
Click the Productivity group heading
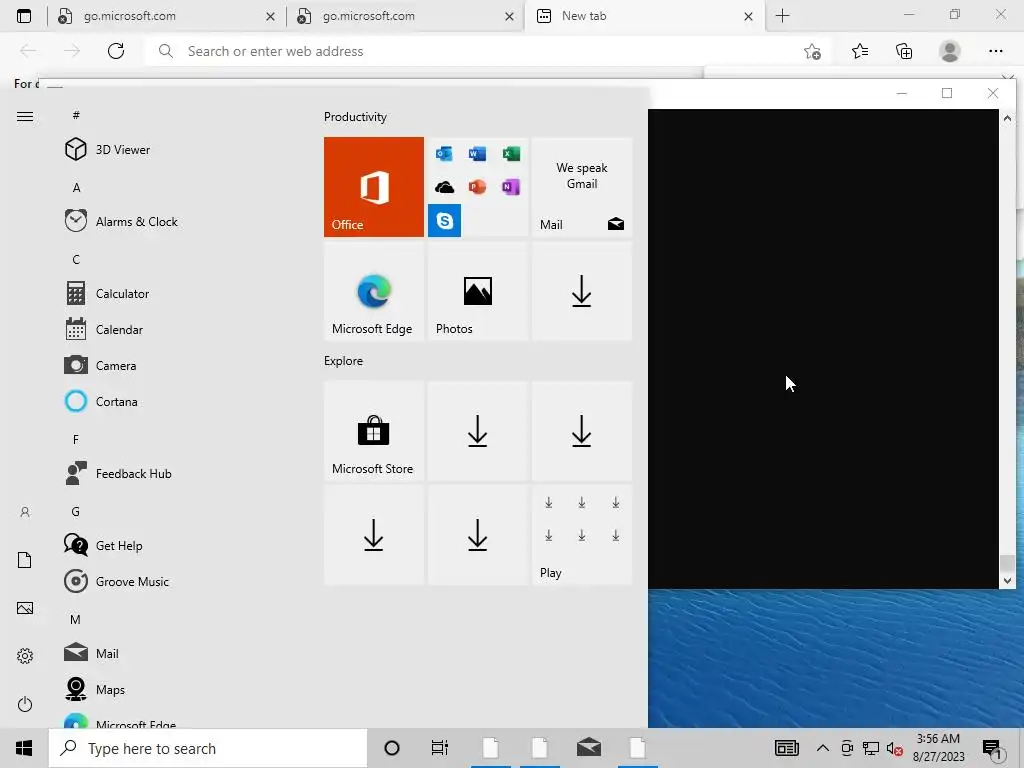pos(355,117)
